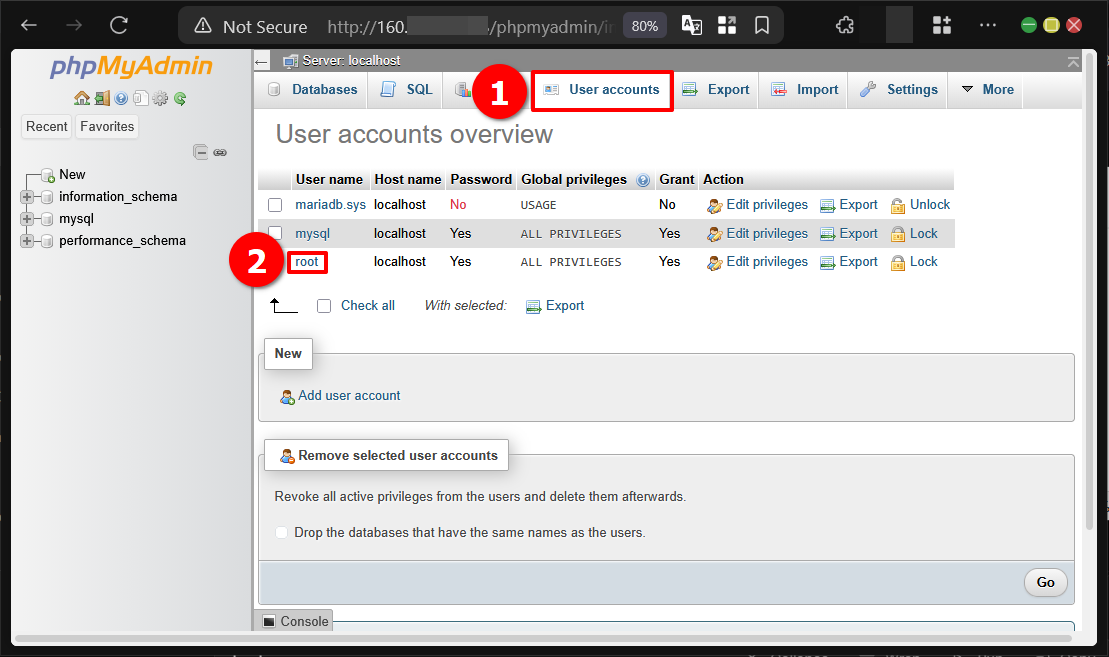Lock the mysql user account
This screenshot has height=657, width=1109.
pos(923,233)
